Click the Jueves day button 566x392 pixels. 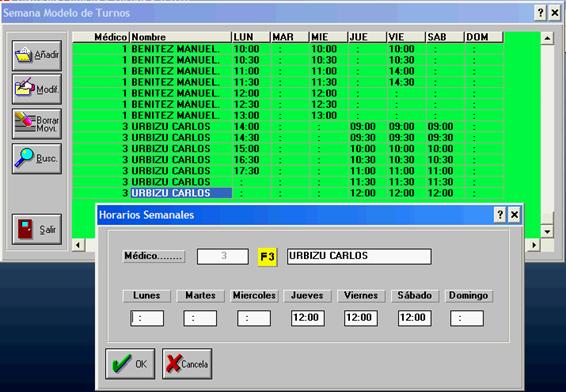[308, 296]
